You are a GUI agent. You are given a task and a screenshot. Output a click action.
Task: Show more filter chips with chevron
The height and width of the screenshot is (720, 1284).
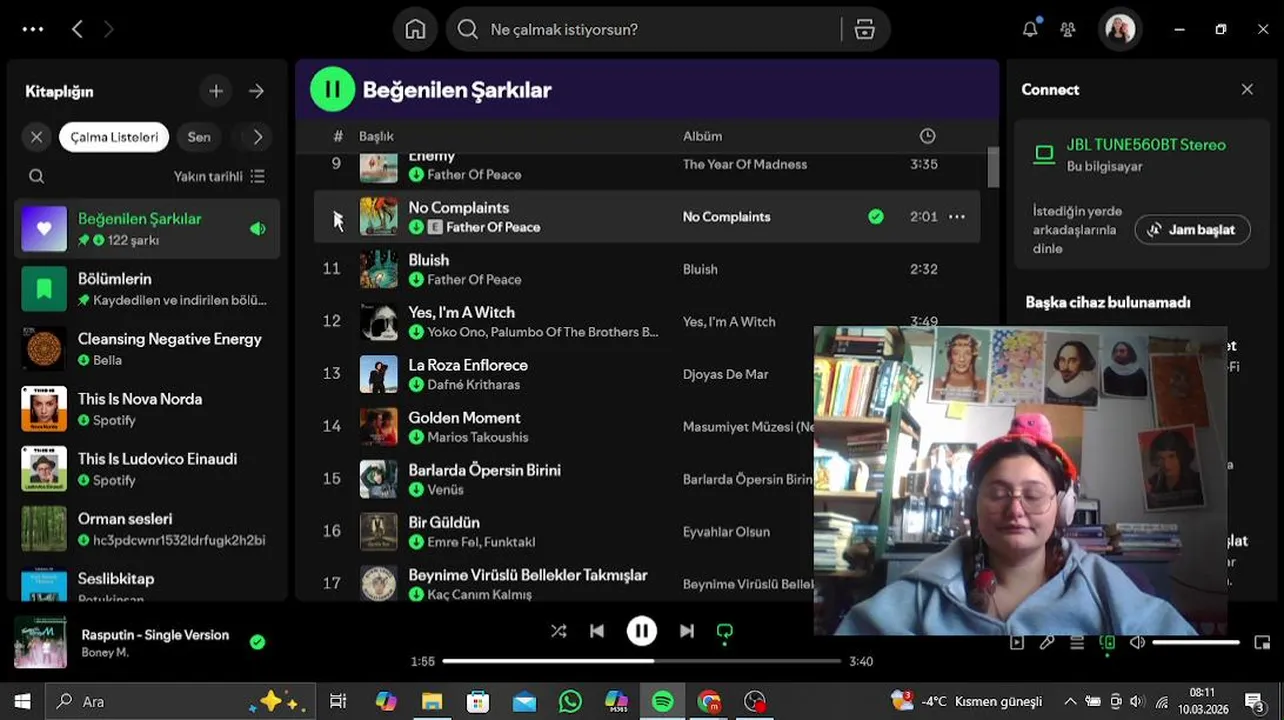click(258, 137)
